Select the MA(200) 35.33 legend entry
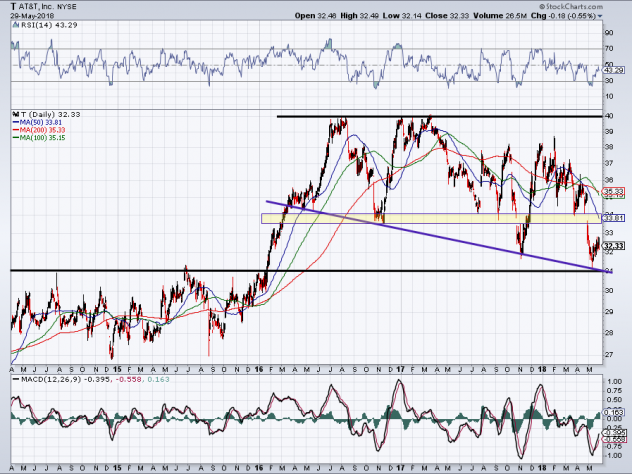Image resolution: width=632 pixels, height=474 pixels. (39, 130)
